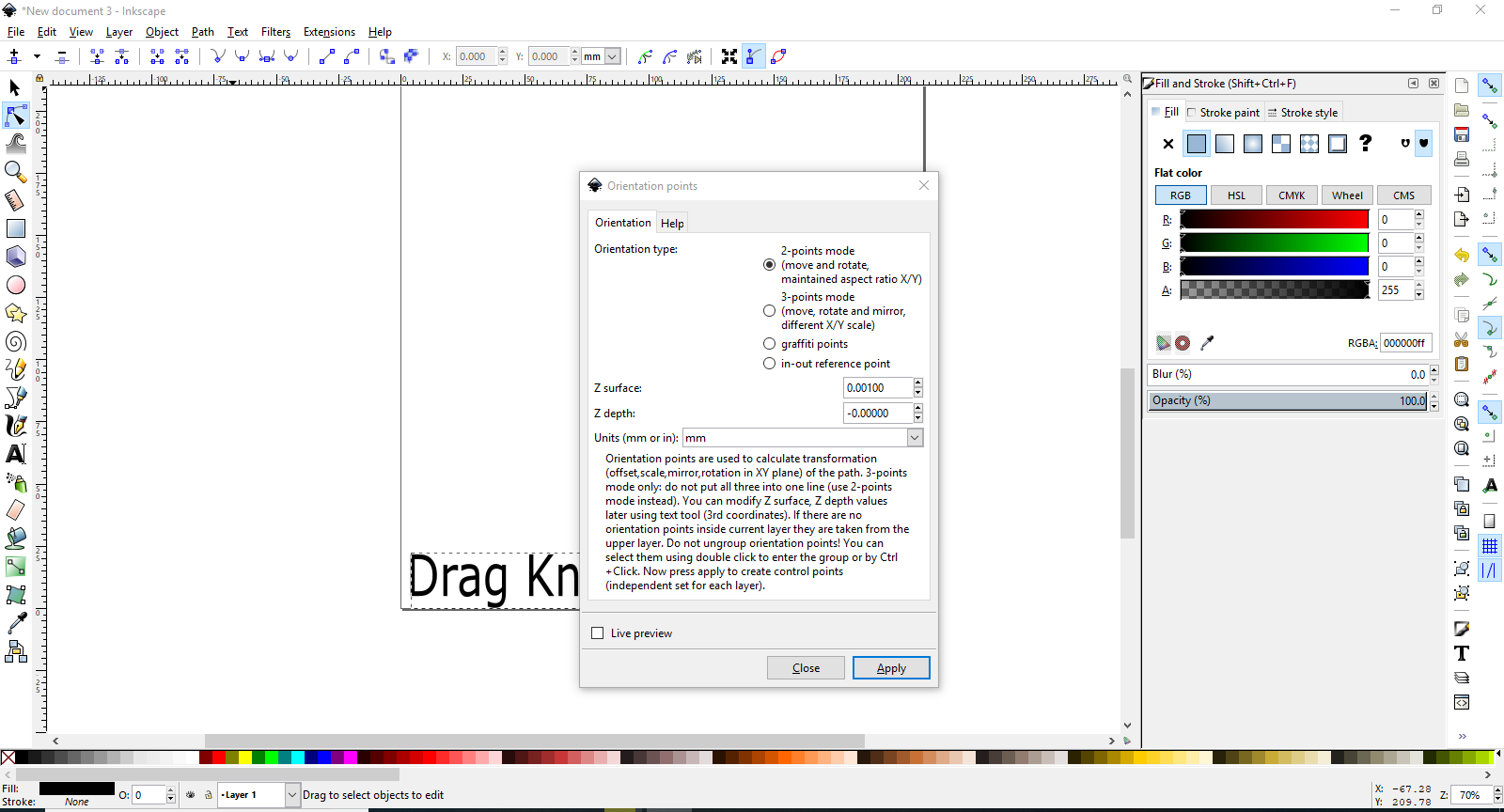Select the 3-points mode radio button
Image resolution: width=1504 pixels, height=812 pixels.
click(x=769, y=311)
